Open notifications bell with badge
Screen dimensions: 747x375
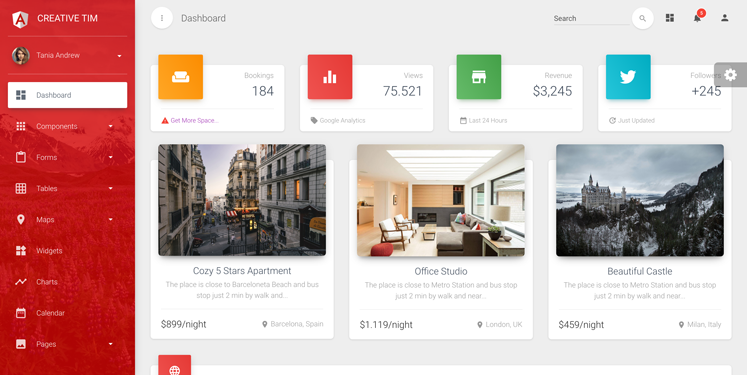(697, 18)
